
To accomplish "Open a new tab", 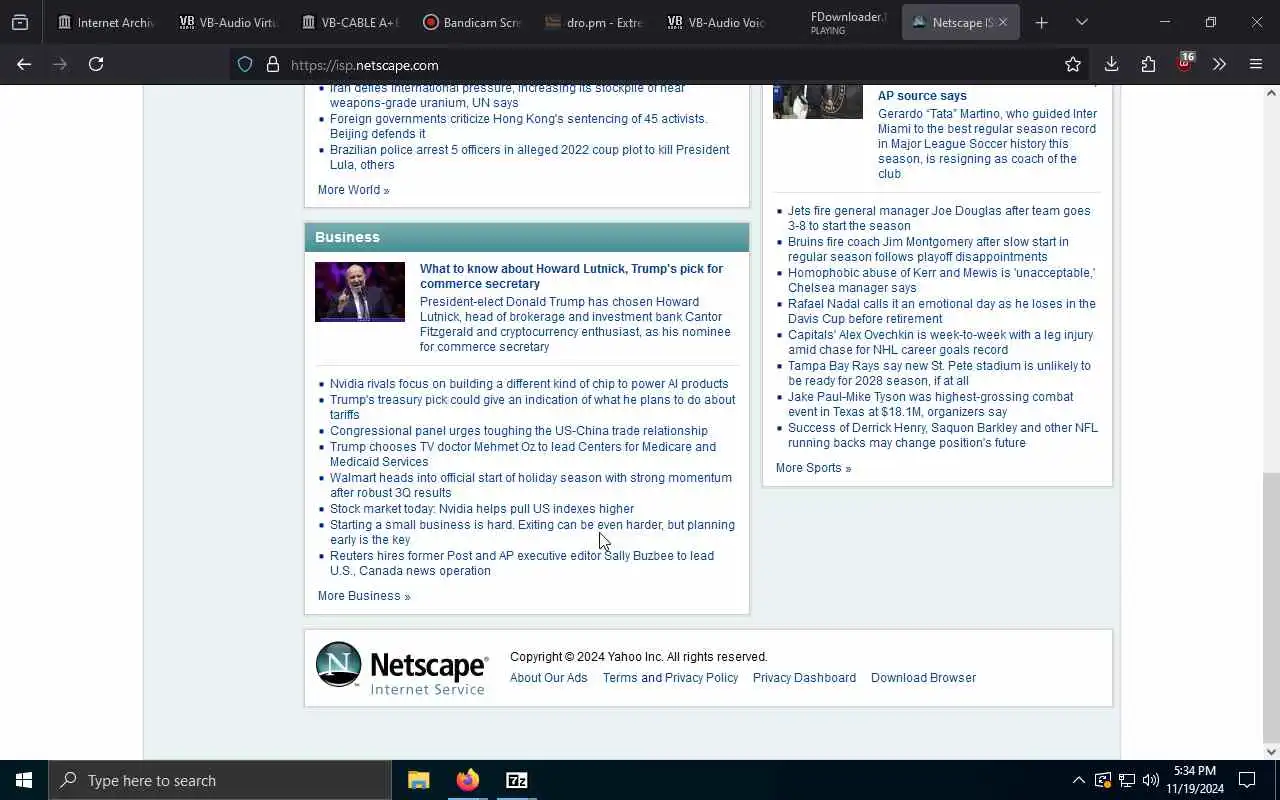I will [1041, 22].
